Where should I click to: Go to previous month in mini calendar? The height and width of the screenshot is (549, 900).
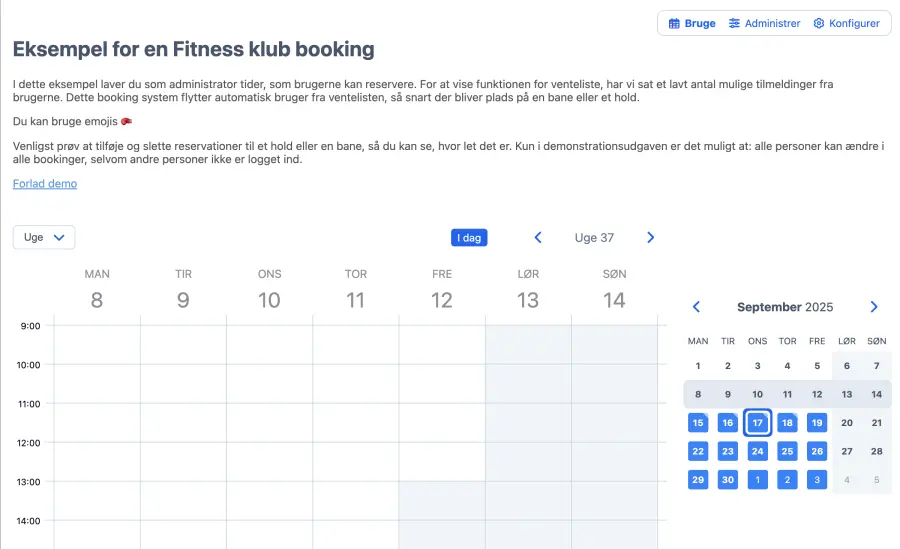697,307
